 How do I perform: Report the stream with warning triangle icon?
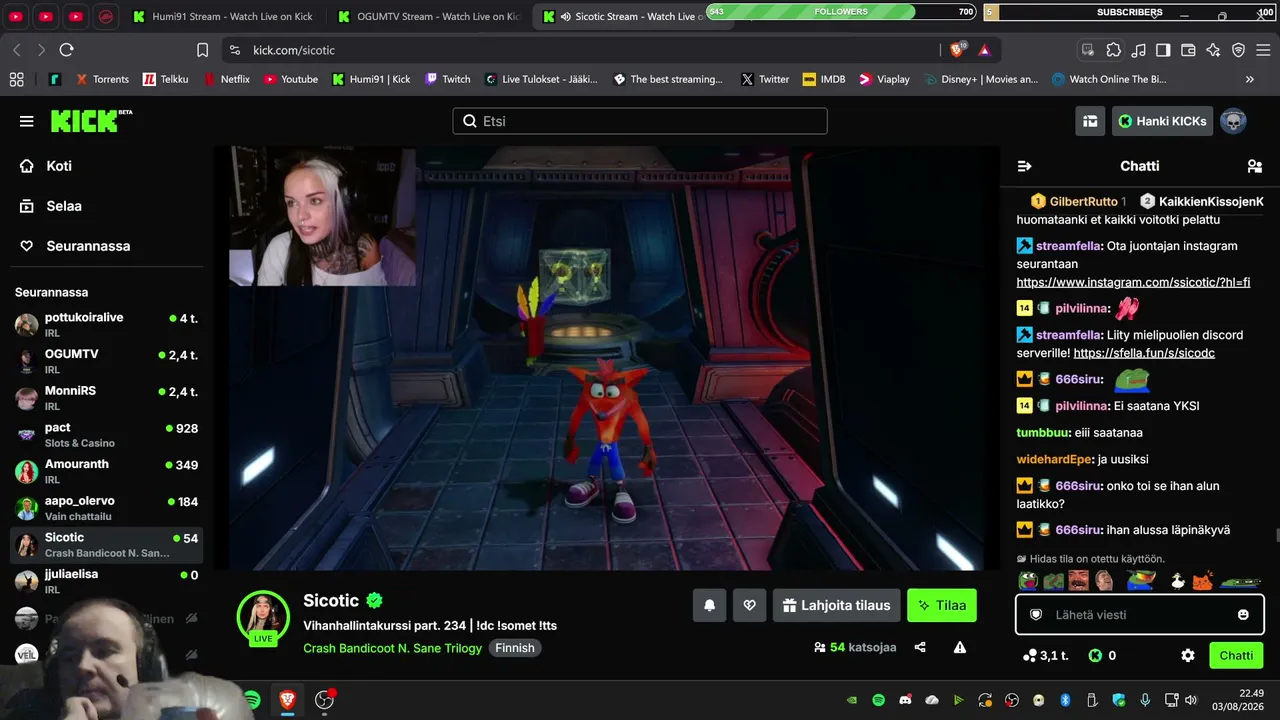(x=960, y=647)
